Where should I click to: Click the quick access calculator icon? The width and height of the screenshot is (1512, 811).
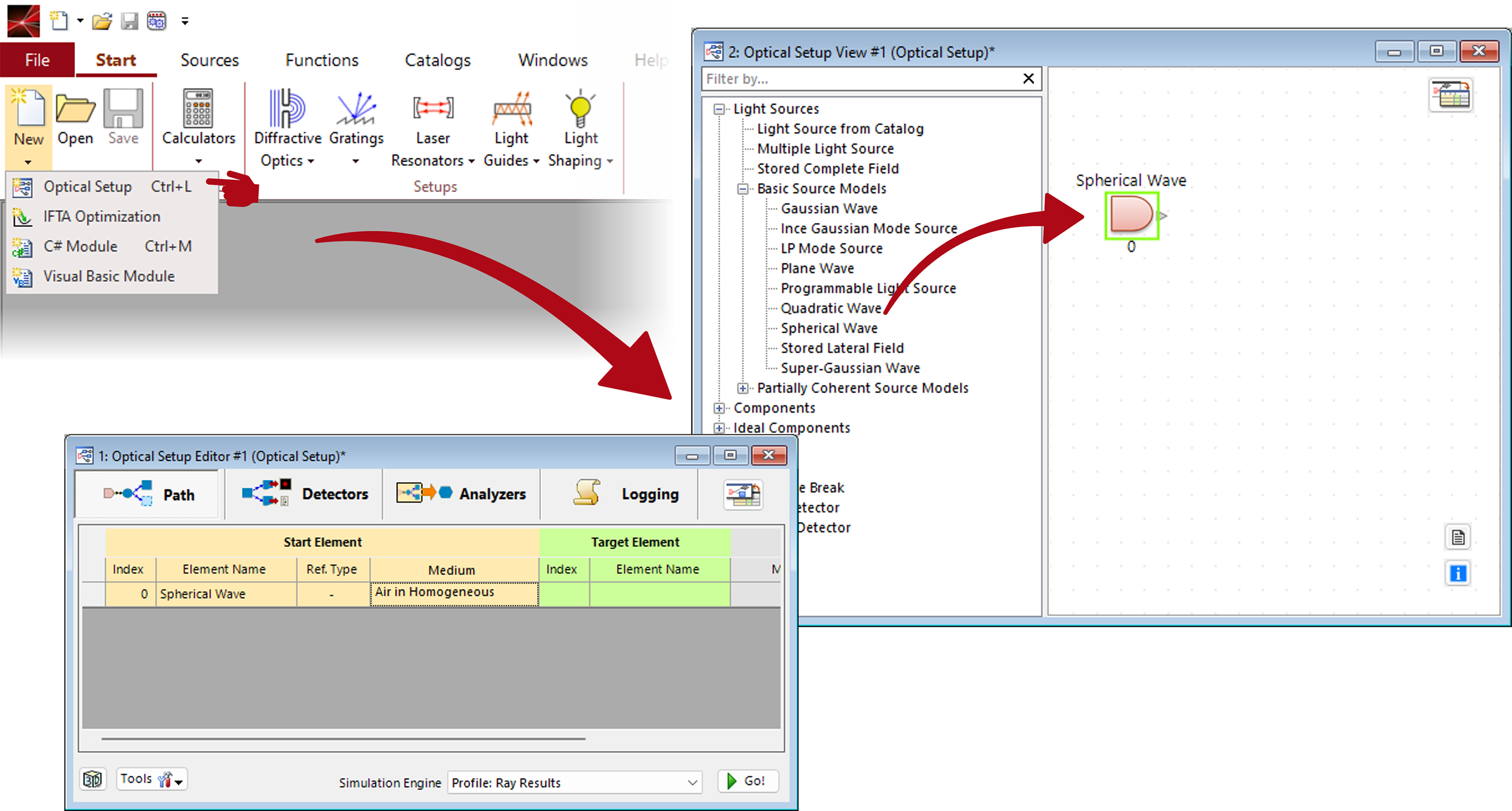[156, 21]
